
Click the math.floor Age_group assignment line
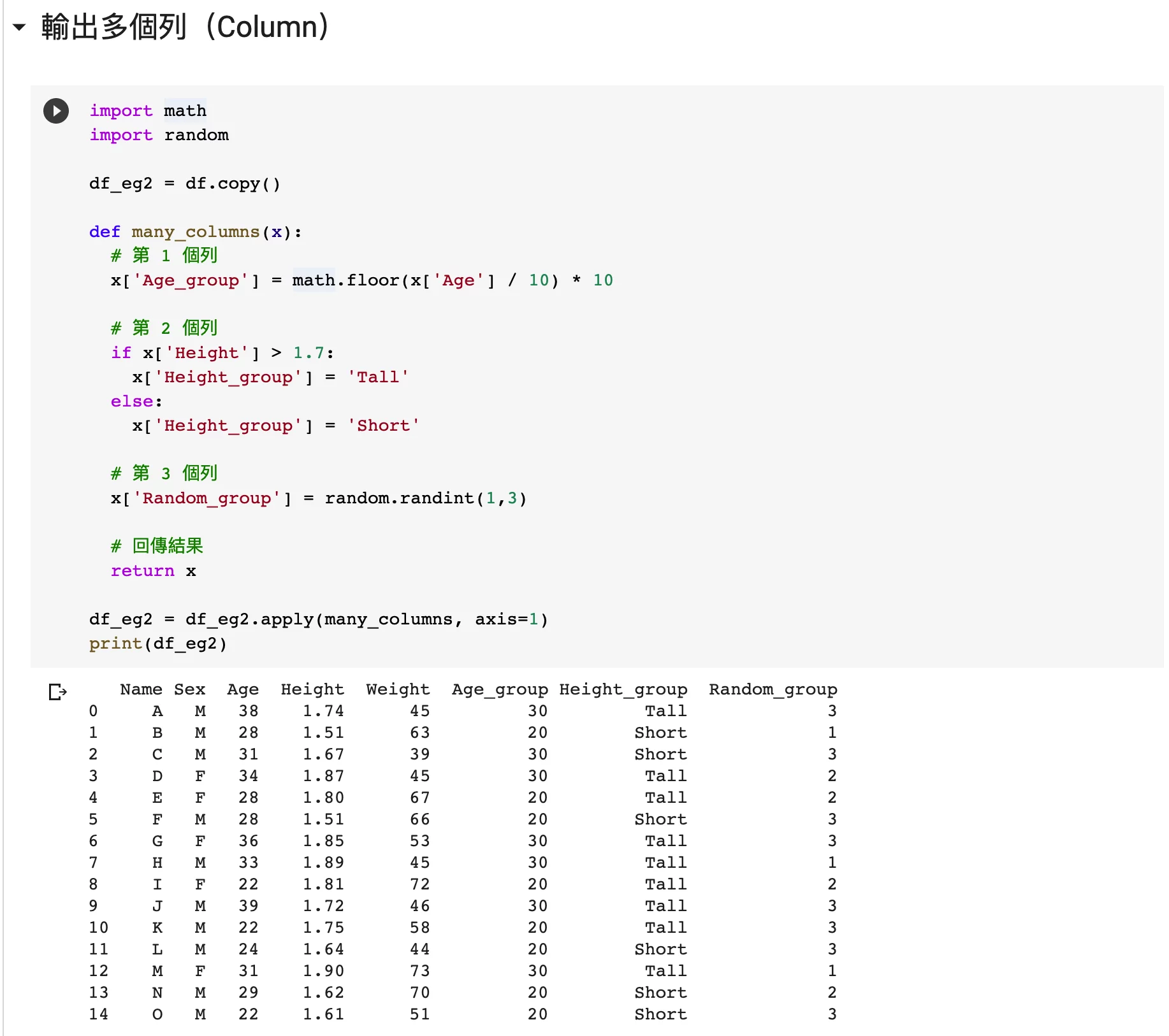pyautogui.click(x=361, y=280)
